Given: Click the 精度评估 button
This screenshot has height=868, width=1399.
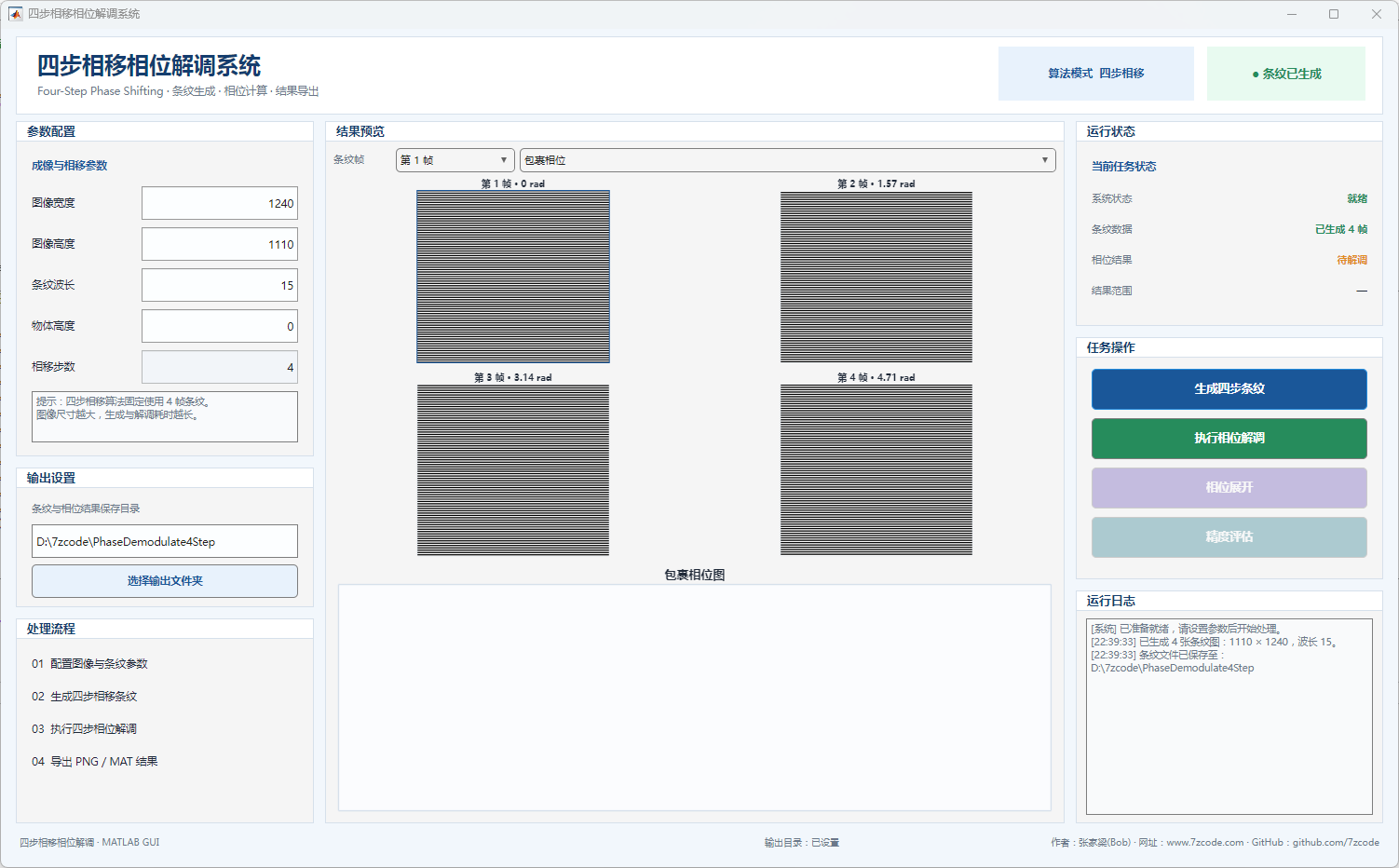Looking at the screenshot, I should tap(1229, 537).
